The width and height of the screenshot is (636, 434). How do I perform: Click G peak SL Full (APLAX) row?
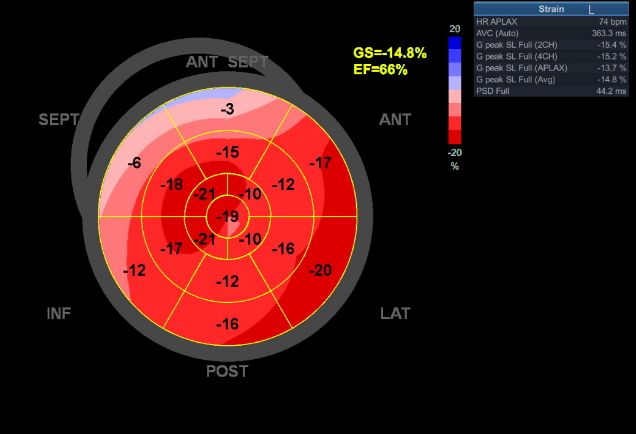tap(552, 69)
